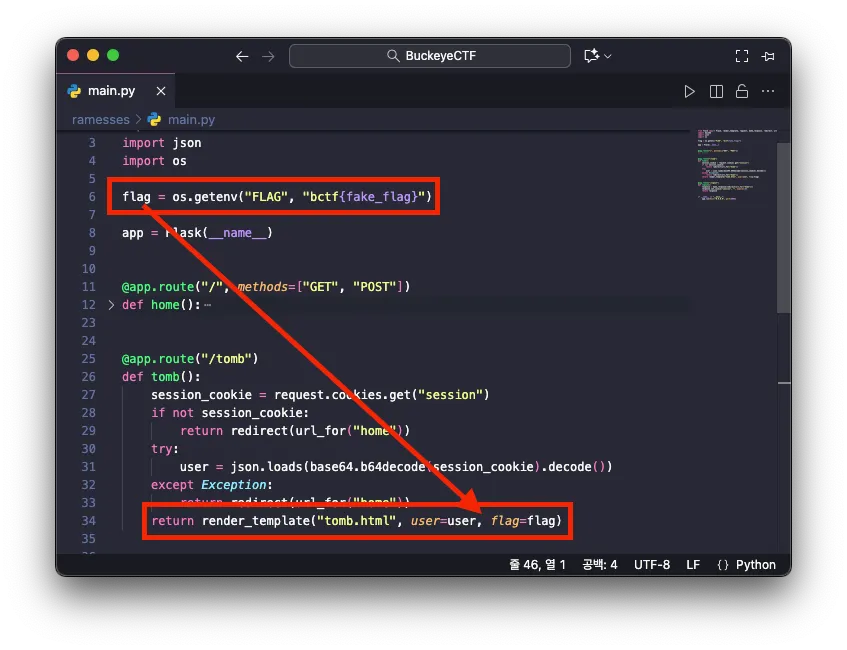The width and height of the screenshot is (847, 650).
Task: Select the UTF-8 encoding indicator
Action: tap(652, 565)
